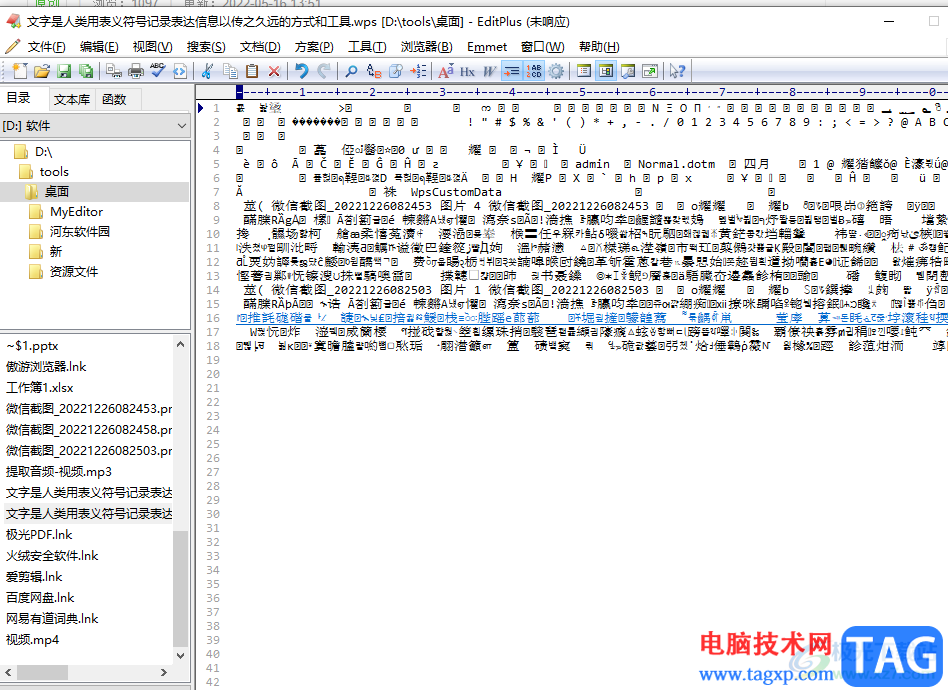Toggle the output window icon

click(628, 71)
